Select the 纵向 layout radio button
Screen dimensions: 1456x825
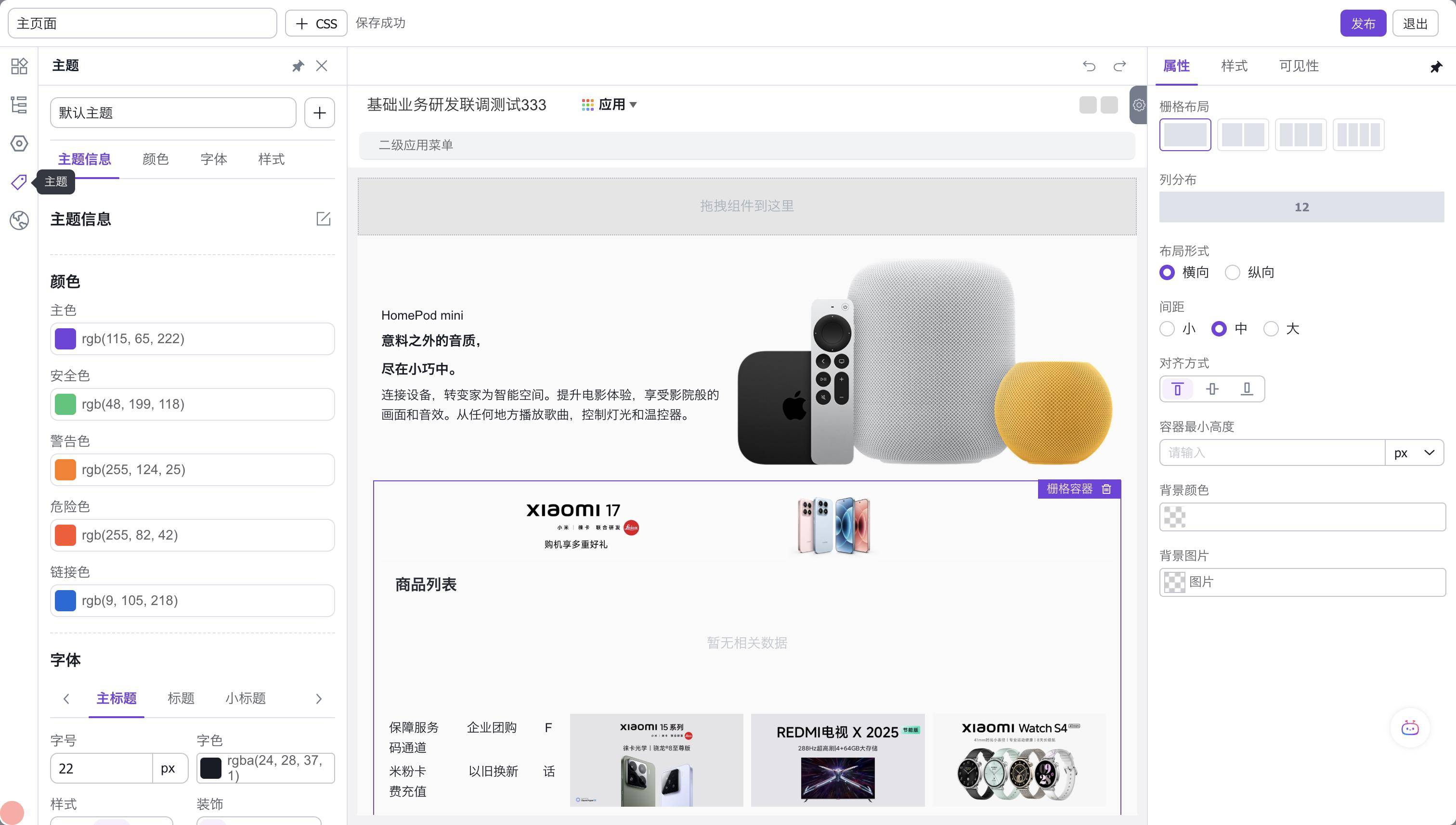1232,272
